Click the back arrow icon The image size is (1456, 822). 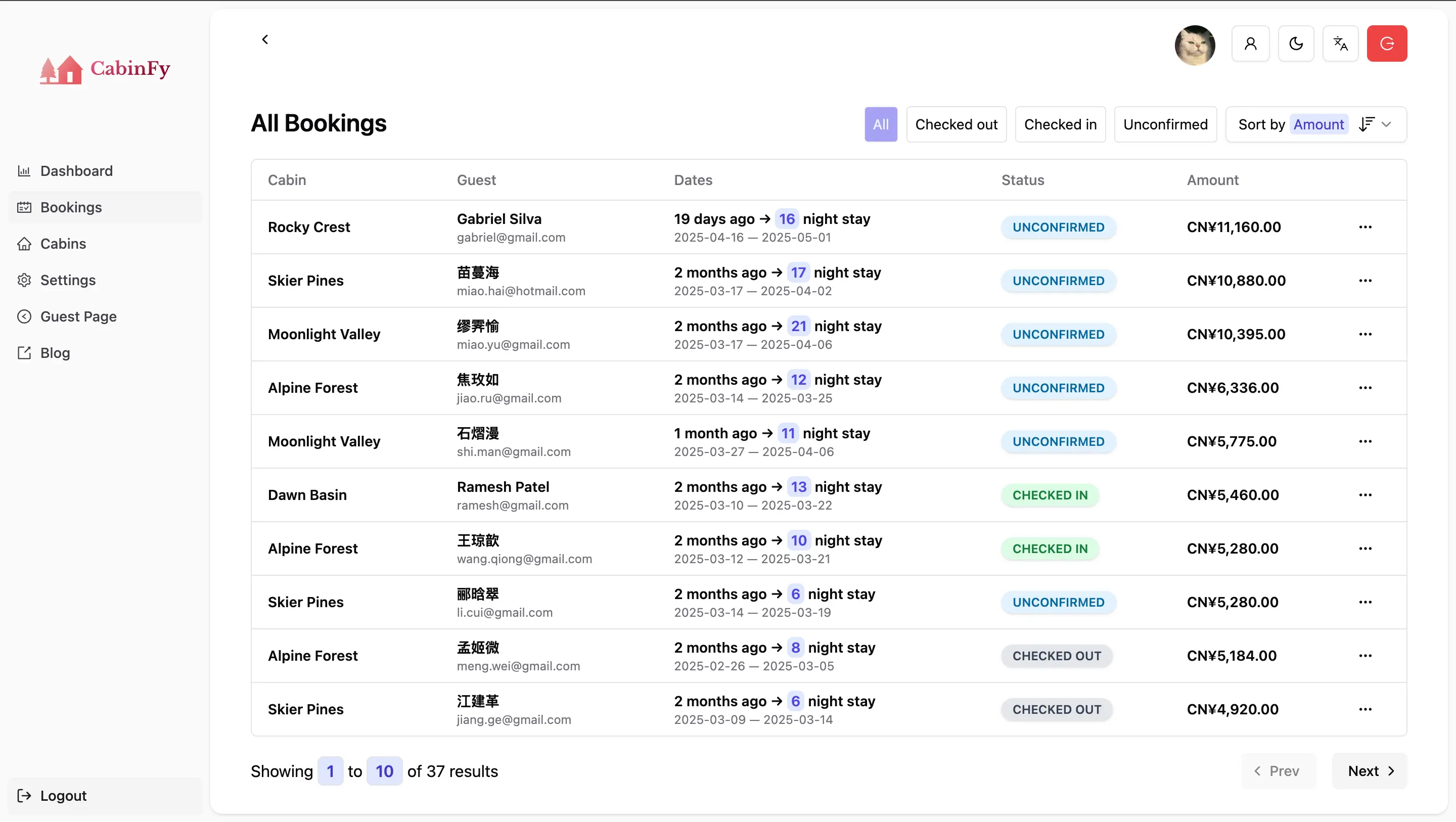(x=264, y=39)
